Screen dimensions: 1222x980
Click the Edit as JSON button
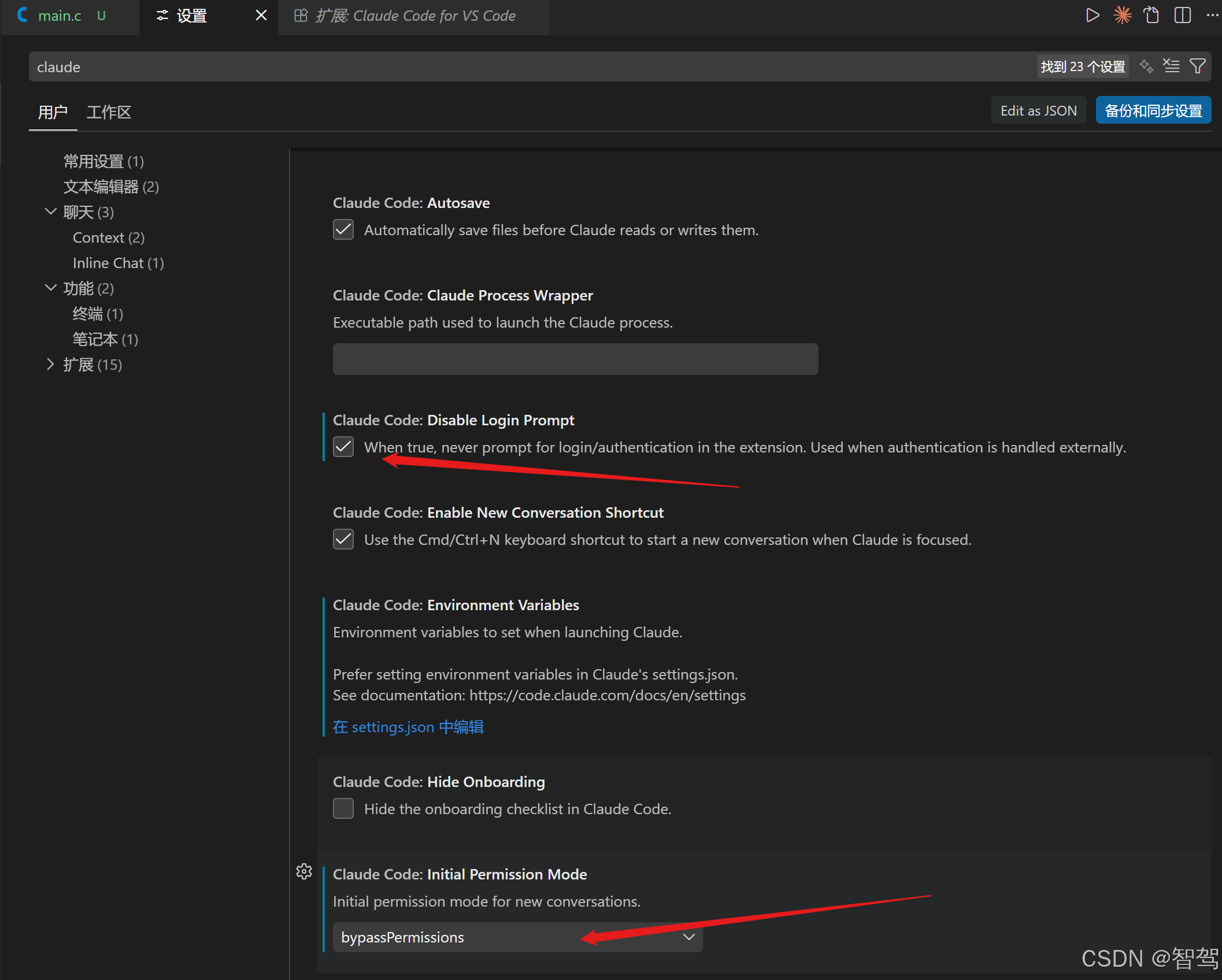tap(1038, 110)
